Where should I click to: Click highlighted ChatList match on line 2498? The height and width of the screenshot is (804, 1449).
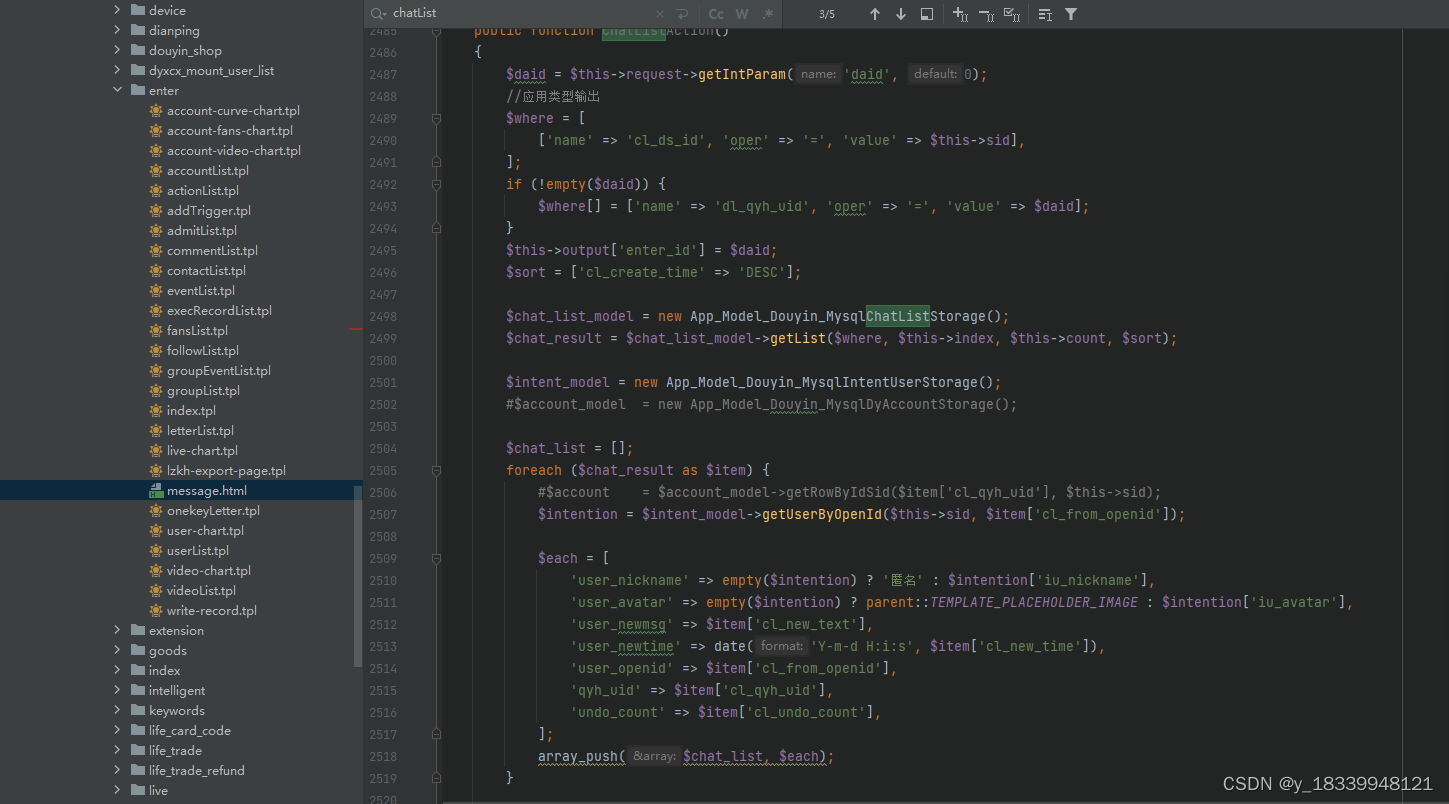tap(898, 316)
